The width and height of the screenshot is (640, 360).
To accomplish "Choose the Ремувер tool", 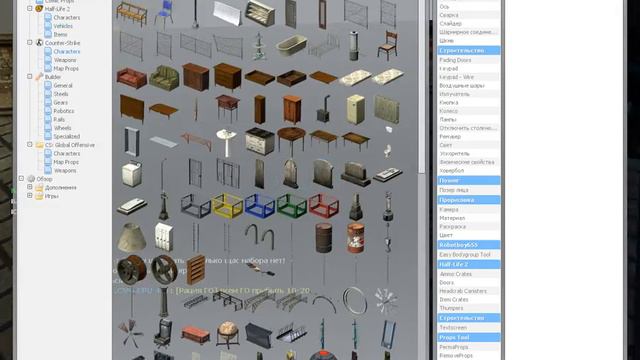I will click(x=469, y=137).
